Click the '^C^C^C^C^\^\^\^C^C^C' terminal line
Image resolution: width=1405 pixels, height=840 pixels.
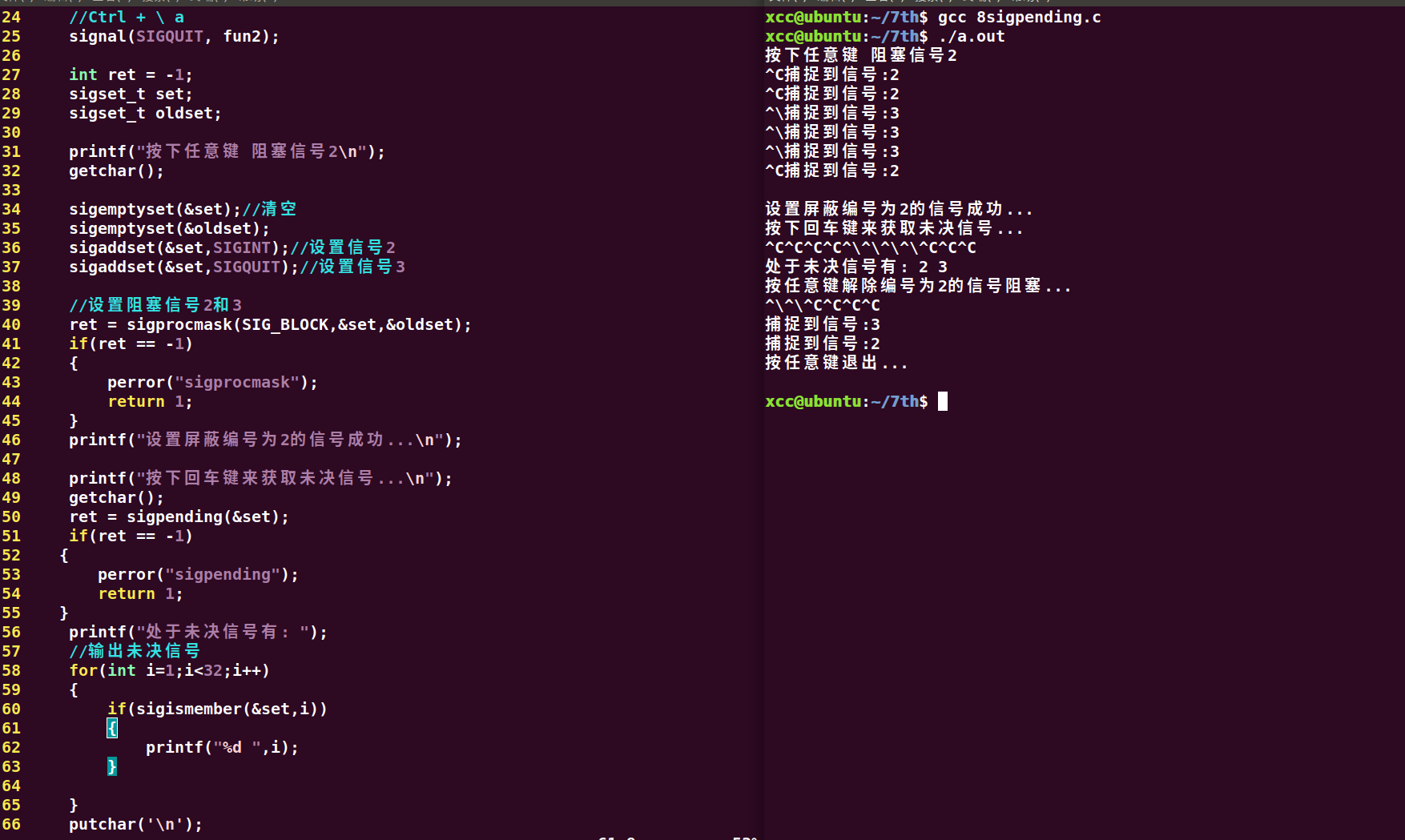871,247
